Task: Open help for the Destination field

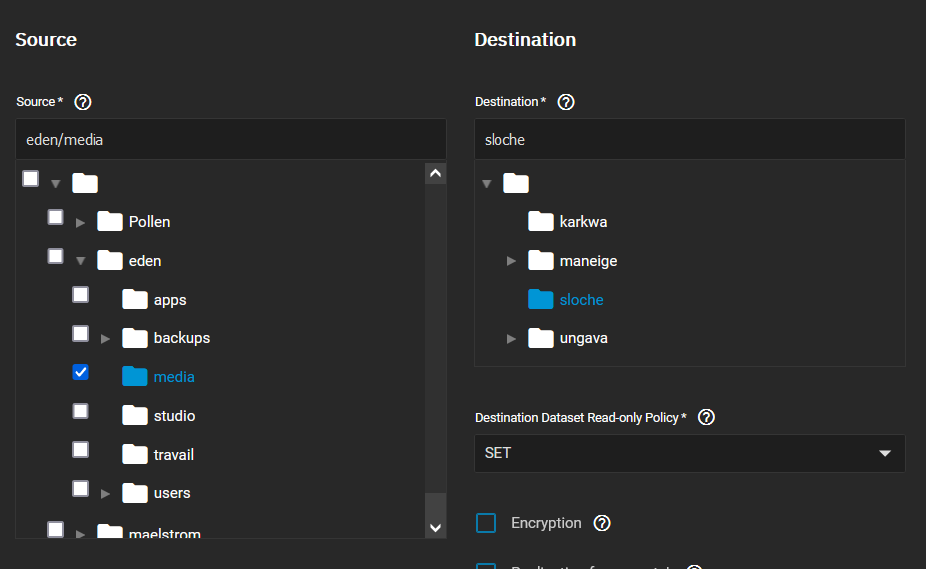Action: (x=566, y=102)
